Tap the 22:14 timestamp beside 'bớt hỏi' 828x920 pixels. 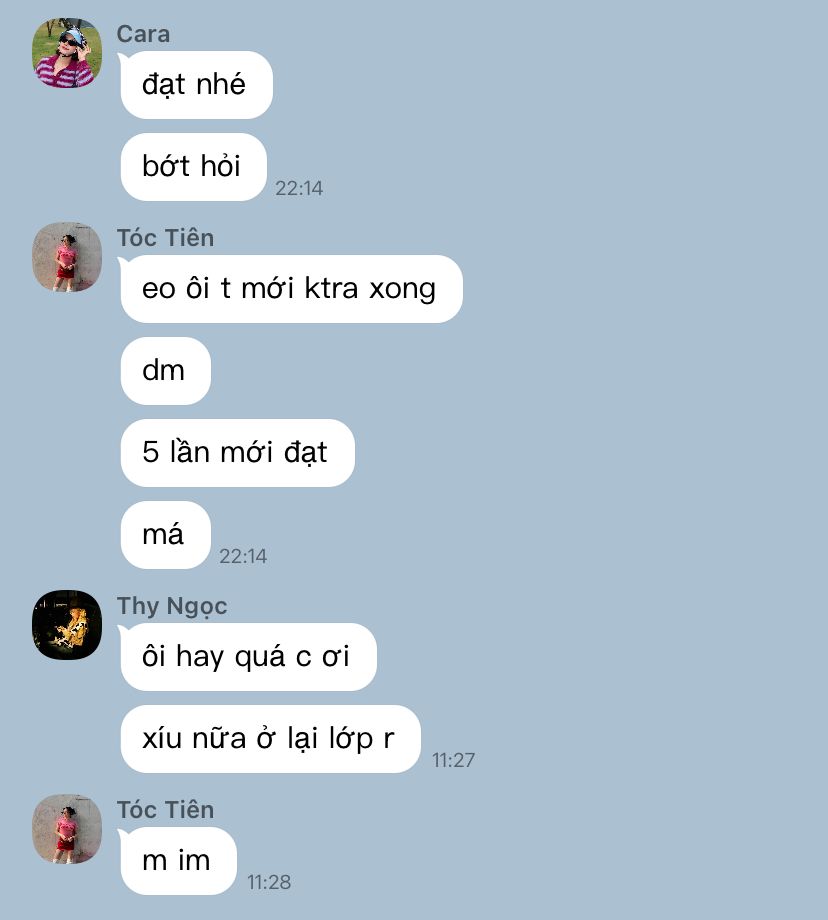299,188
